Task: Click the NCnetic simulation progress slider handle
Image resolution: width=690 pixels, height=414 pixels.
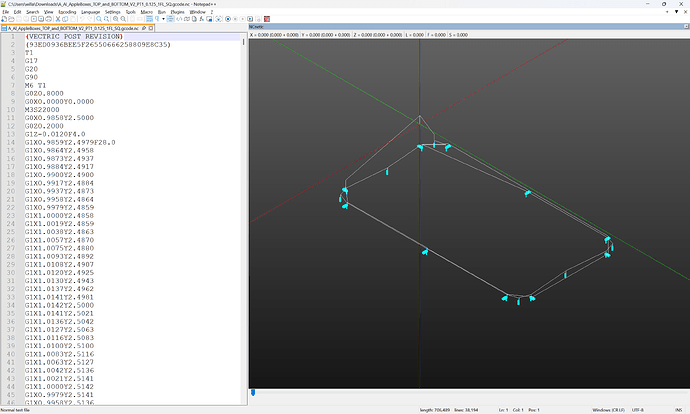Action: point(253,392)
